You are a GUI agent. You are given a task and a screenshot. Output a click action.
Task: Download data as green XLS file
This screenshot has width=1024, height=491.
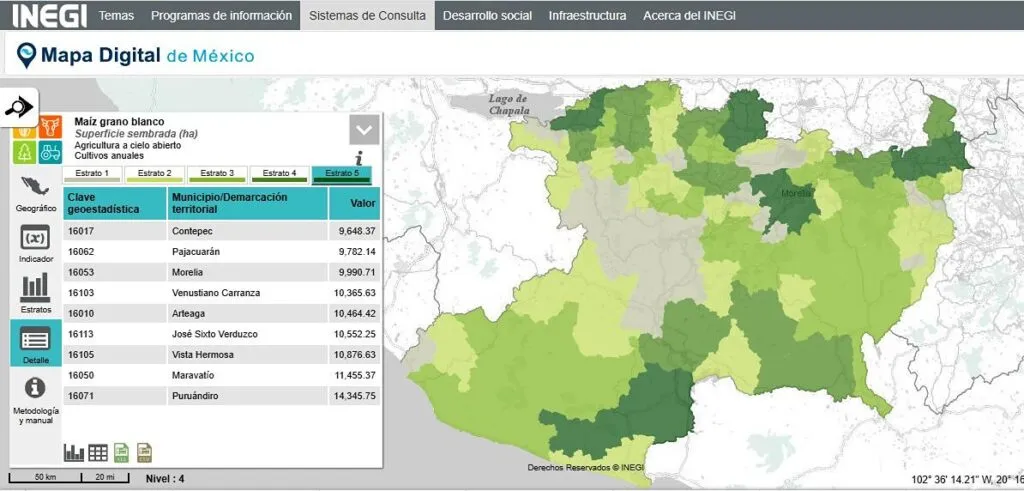(121, 452)
